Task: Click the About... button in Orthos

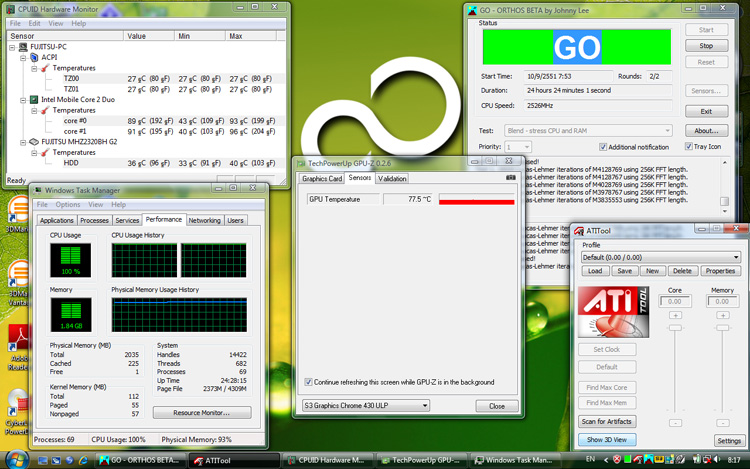Action: coord(706,131)
